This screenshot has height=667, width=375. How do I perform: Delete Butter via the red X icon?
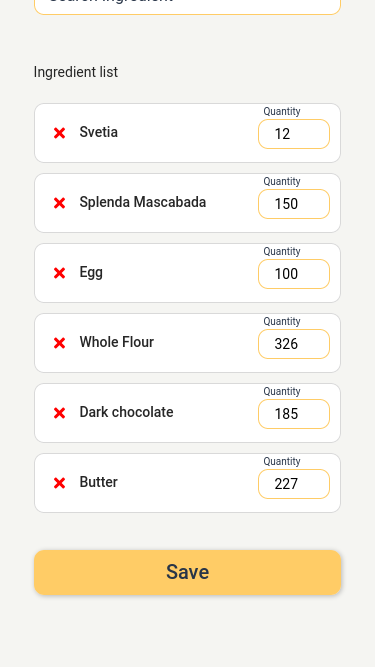pos(60,483)
